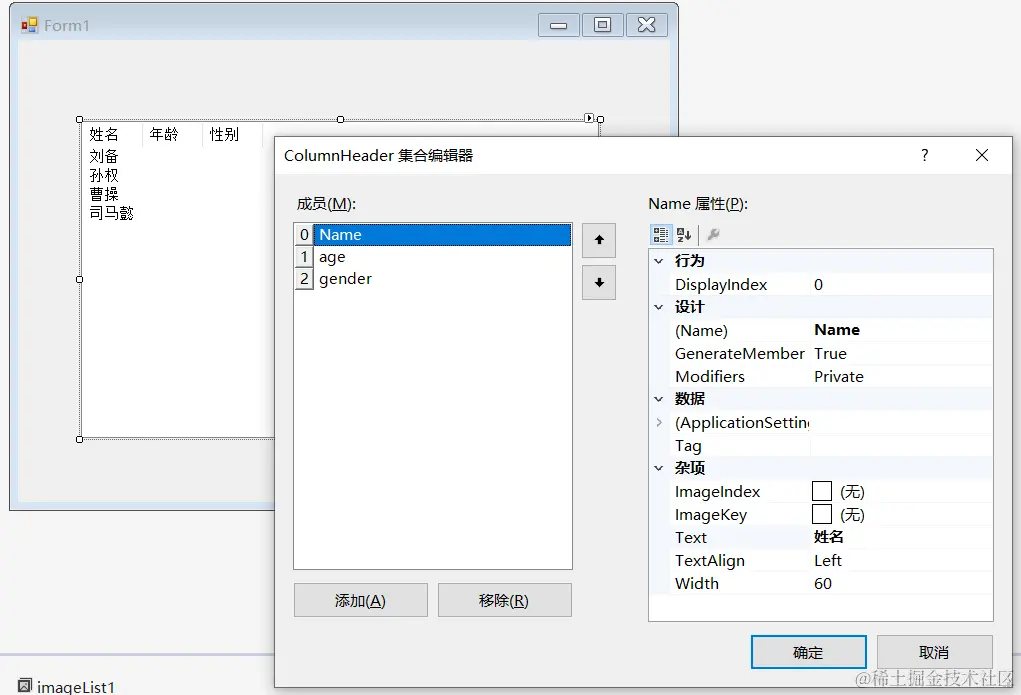
Task: Click the 性别 column header in Form1
Action: pos(232,135)
